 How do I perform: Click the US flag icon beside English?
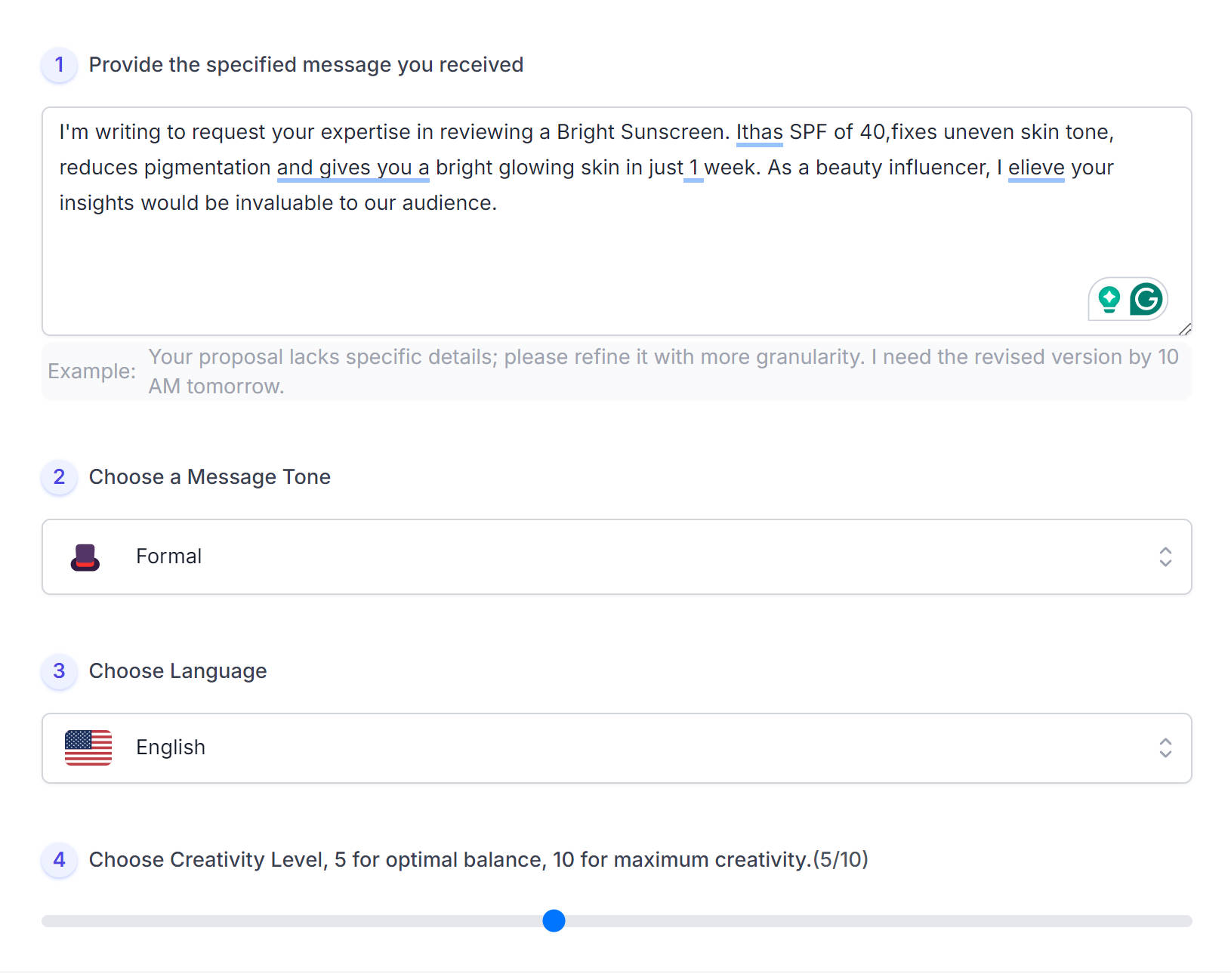pos(88,747)
